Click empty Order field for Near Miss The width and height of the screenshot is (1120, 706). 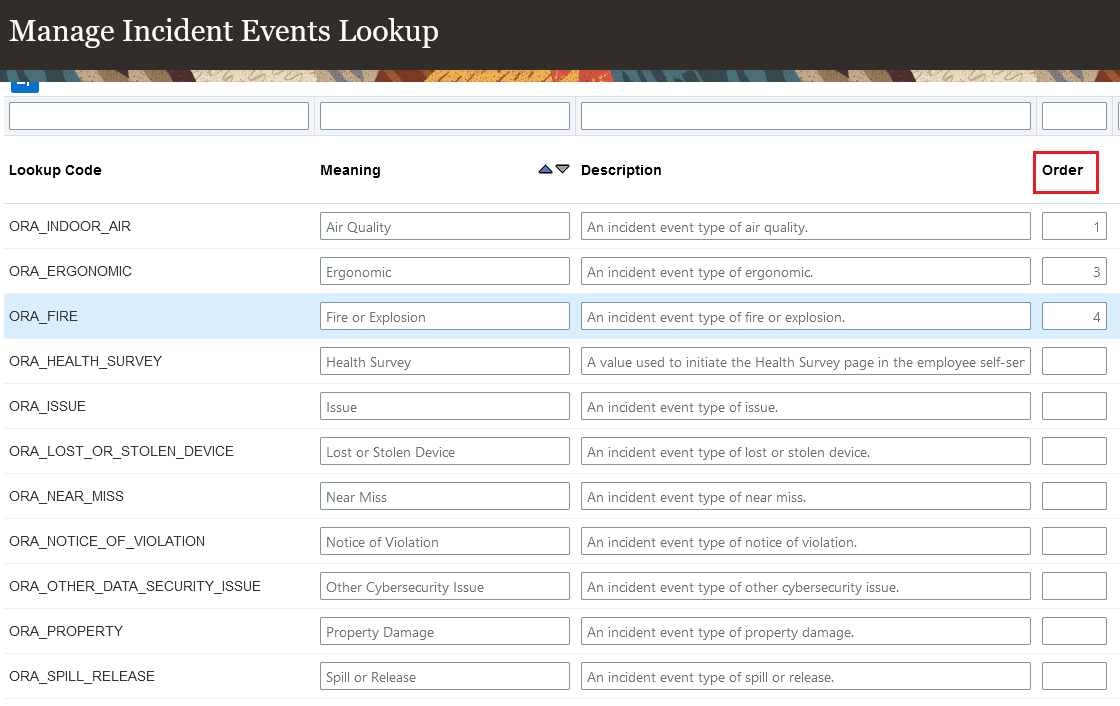click(x=1074, y=497)
